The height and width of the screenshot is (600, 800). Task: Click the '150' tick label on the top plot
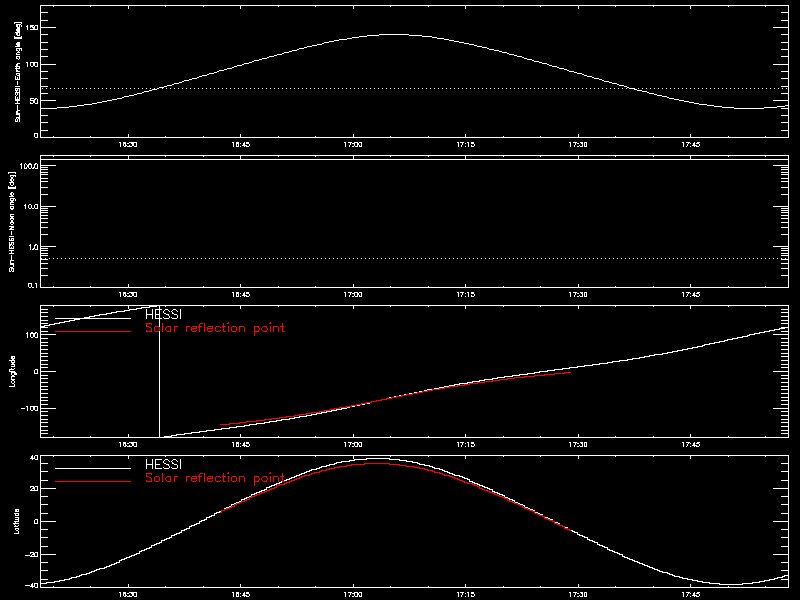(x=32, y=27)
